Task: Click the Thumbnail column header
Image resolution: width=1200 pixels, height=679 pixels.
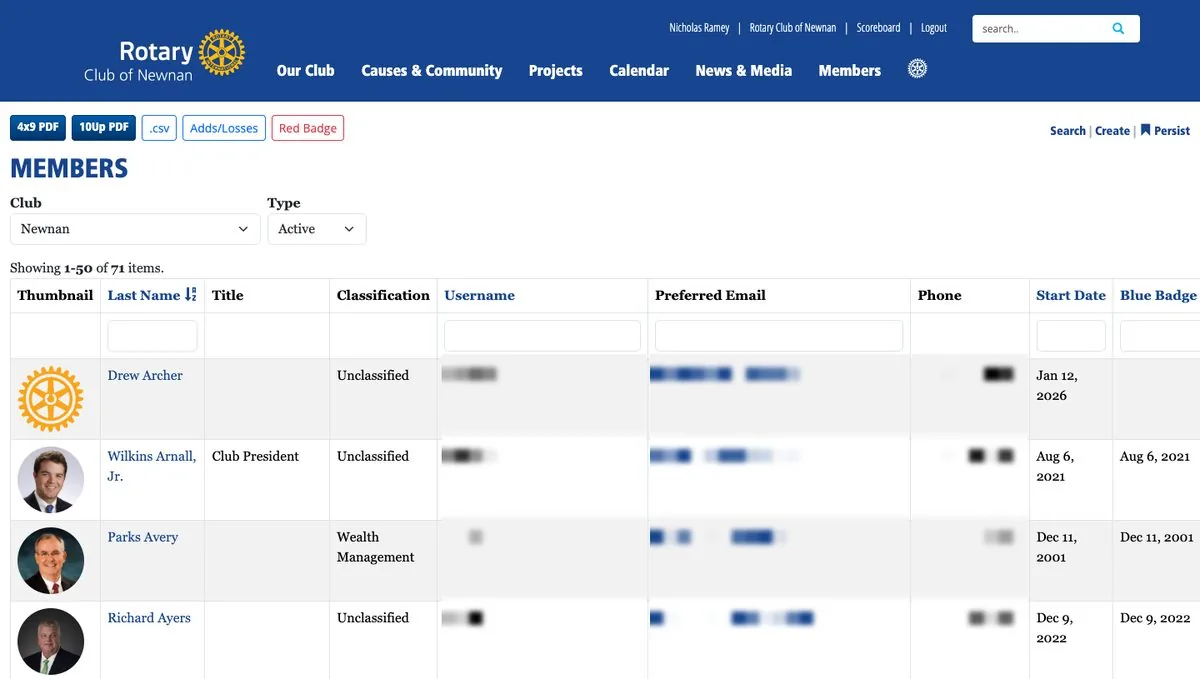Action: point(55,295)
